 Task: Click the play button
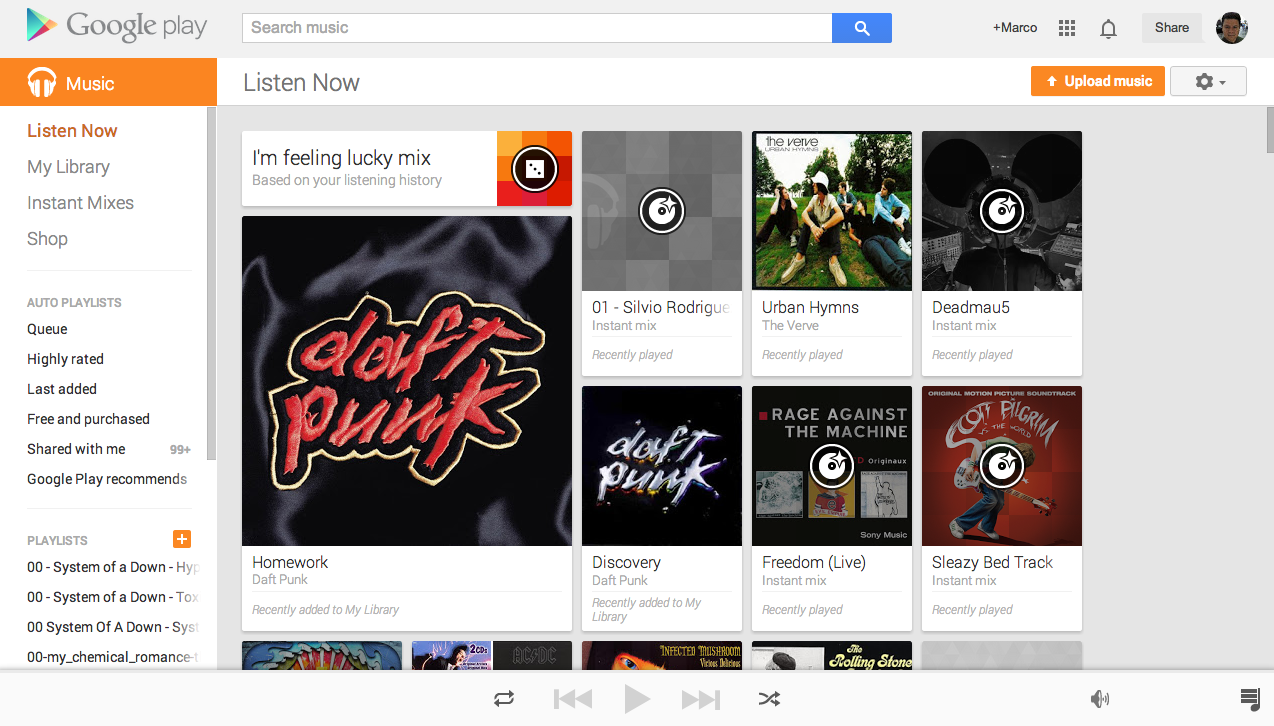(637, 698)
